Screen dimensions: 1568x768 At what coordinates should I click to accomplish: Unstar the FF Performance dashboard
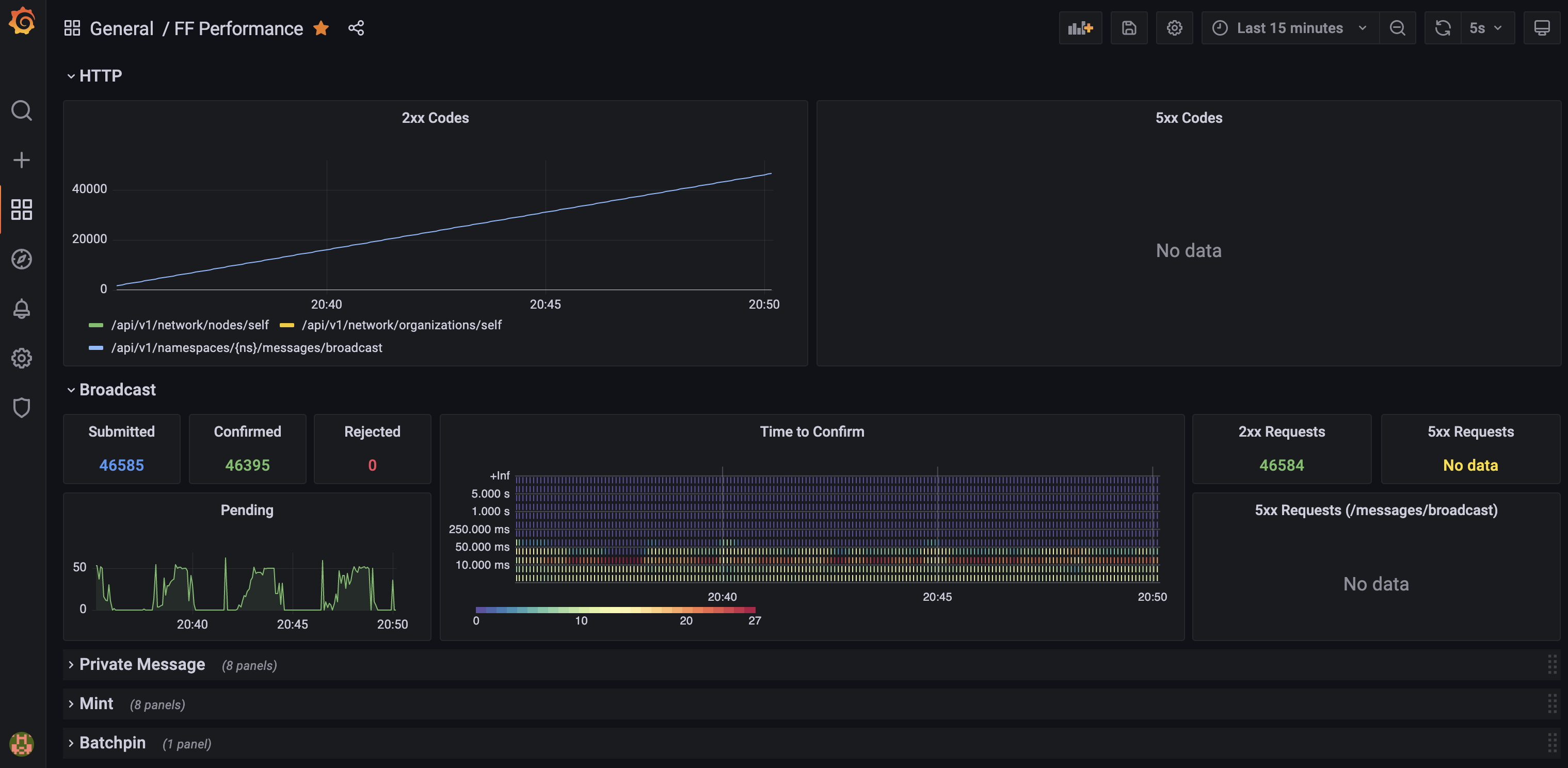click(x=321, y=28)
